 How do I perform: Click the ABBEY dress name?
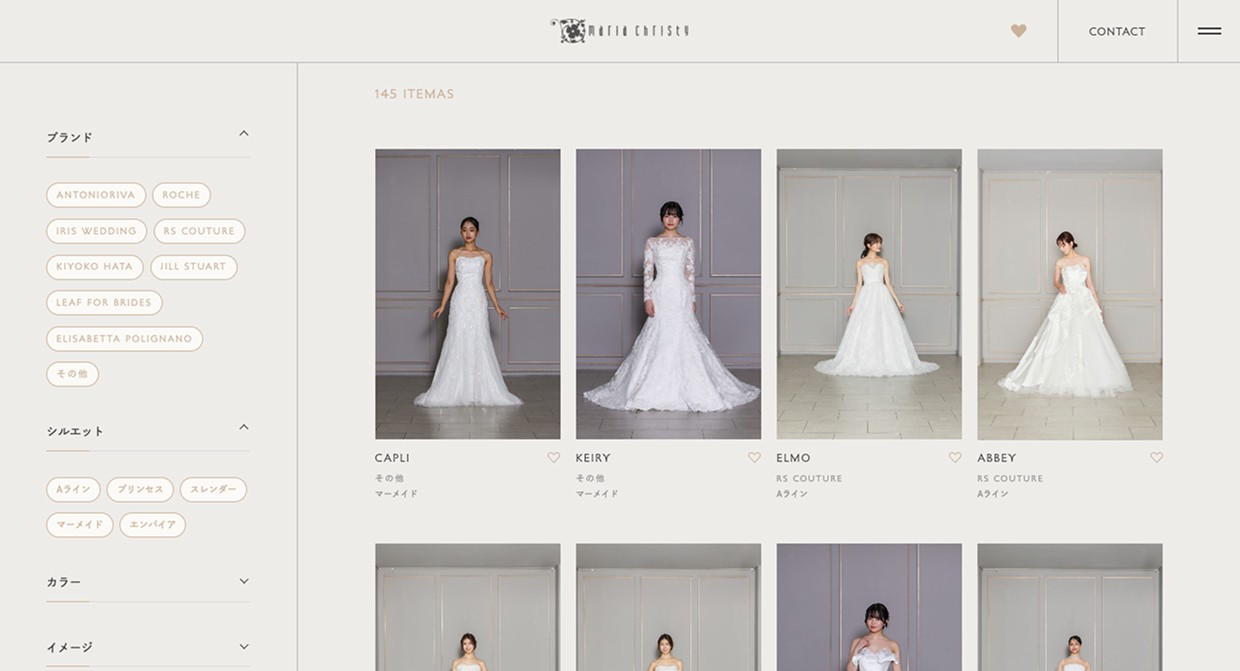(997, 458)
